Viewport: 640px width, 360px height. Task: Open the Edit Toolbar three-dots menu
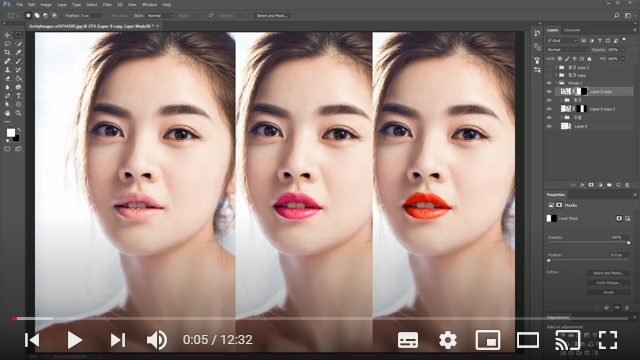7,122
